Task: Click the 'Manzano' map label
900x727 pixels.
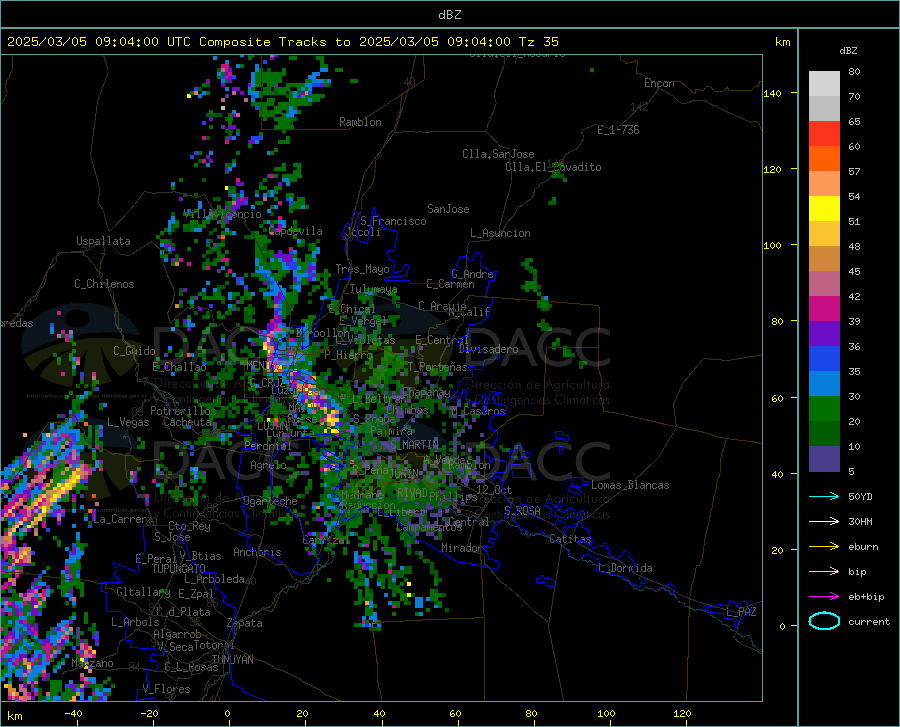Action: click(92, 663)
